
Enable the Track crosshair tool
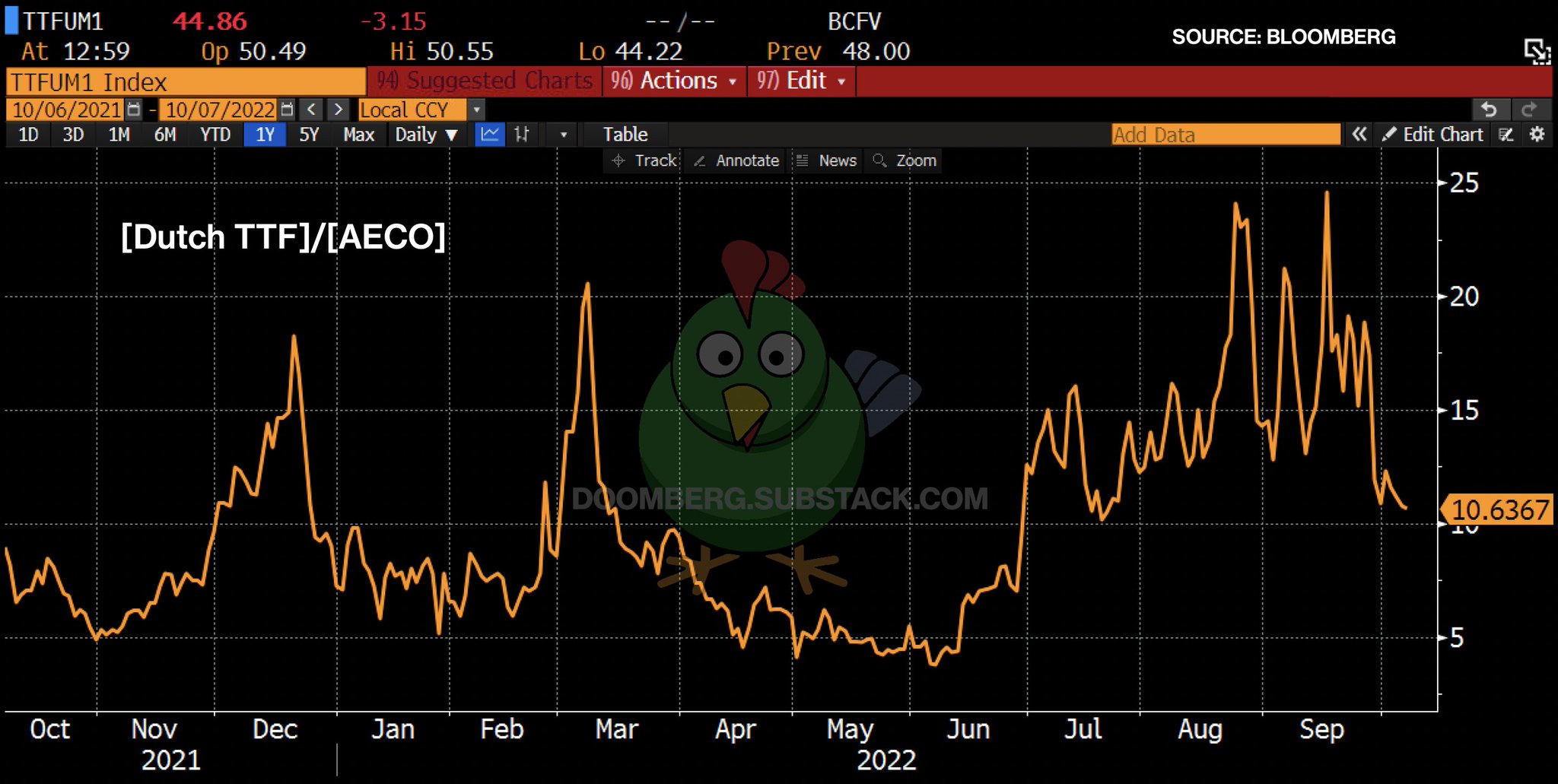(x=644, y=160)
